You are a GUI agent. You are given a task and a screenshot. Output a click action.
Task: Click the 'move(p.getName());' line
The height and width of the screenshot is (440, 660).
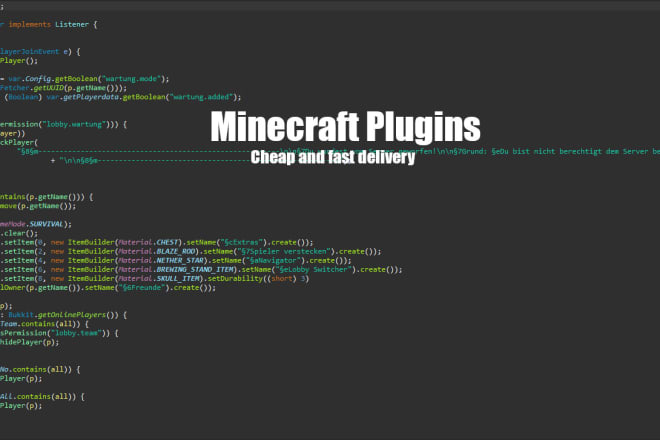(38, 206)
